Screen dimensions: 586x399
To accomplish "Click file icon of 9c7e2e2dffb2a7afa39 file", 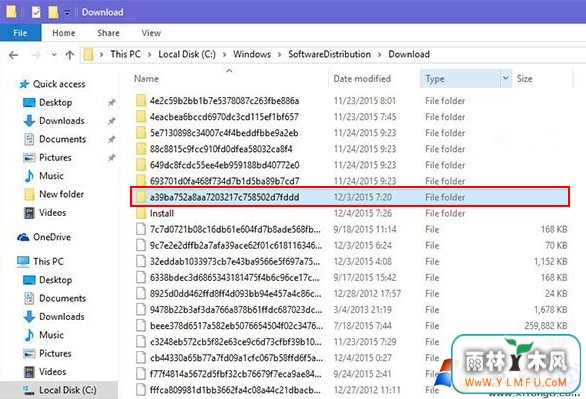I will click(141, 245).
